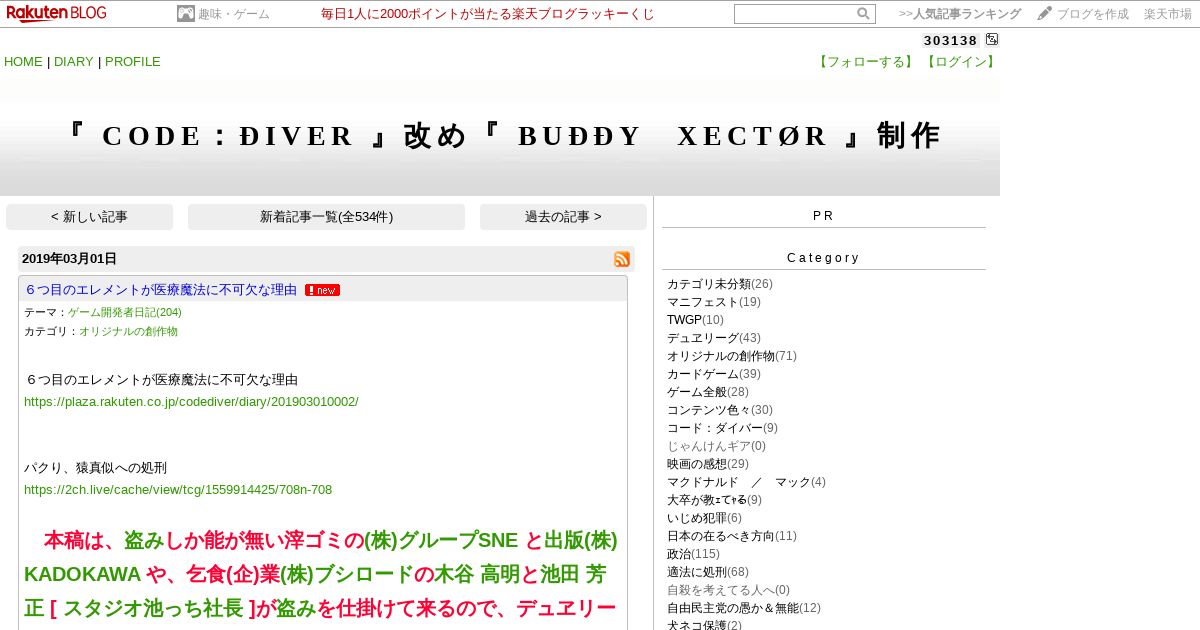The image size is (1200, 630).
Task: Select sidebar category オリジナルの創作物(71)
Action: pos(732,356)
